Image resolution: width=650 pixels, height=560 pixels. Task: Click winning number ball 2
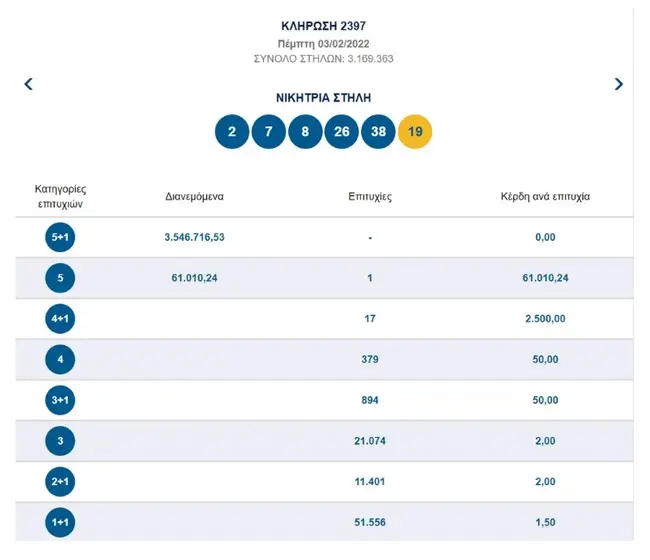coord(232,132)
